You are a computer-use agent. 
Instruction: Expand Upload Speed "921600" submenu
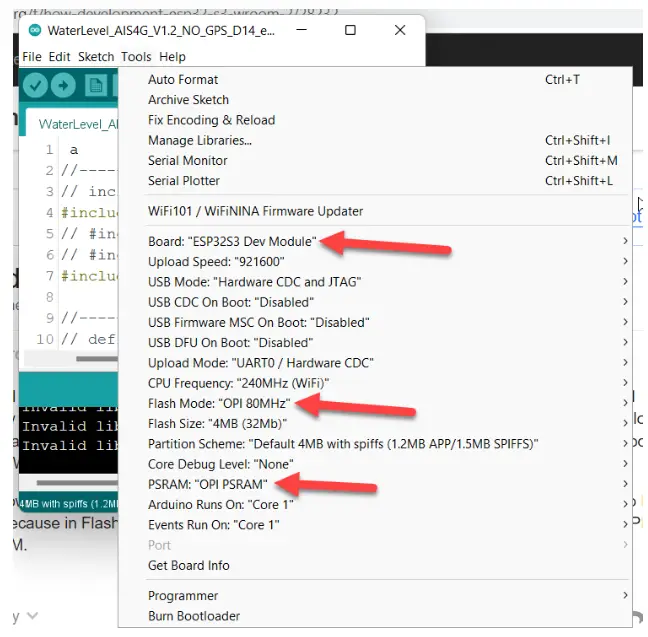[x=375, y=262]
